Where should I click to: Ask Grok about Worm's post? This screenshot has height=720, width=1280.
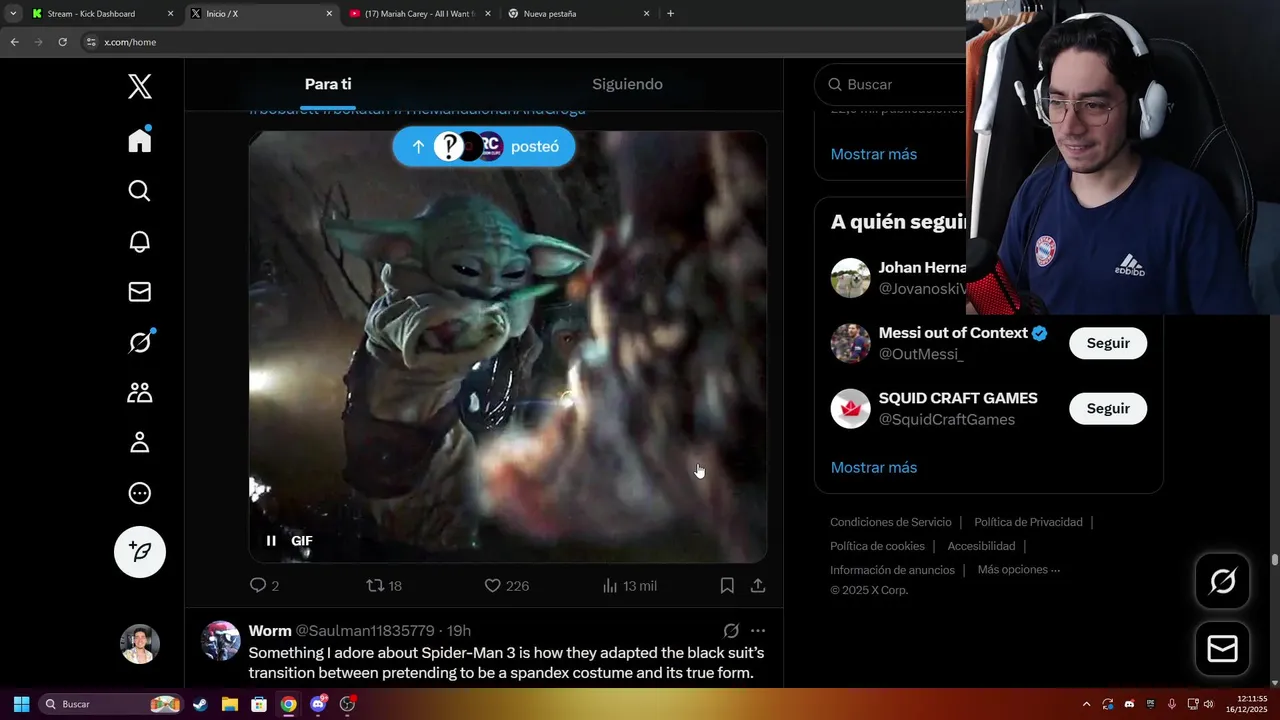(731, 631)
